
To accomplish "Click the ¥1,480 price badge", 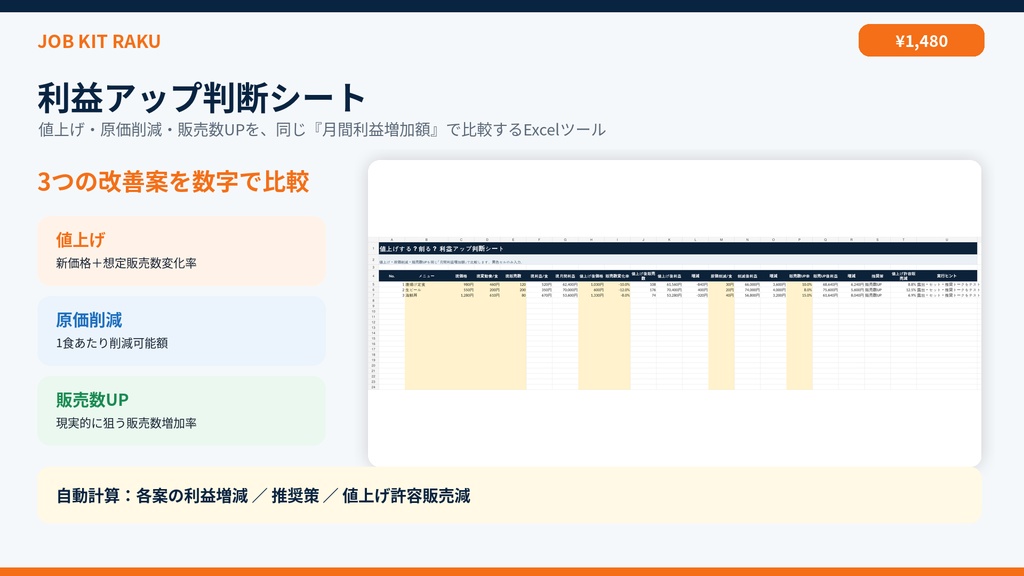I will 921,40.
